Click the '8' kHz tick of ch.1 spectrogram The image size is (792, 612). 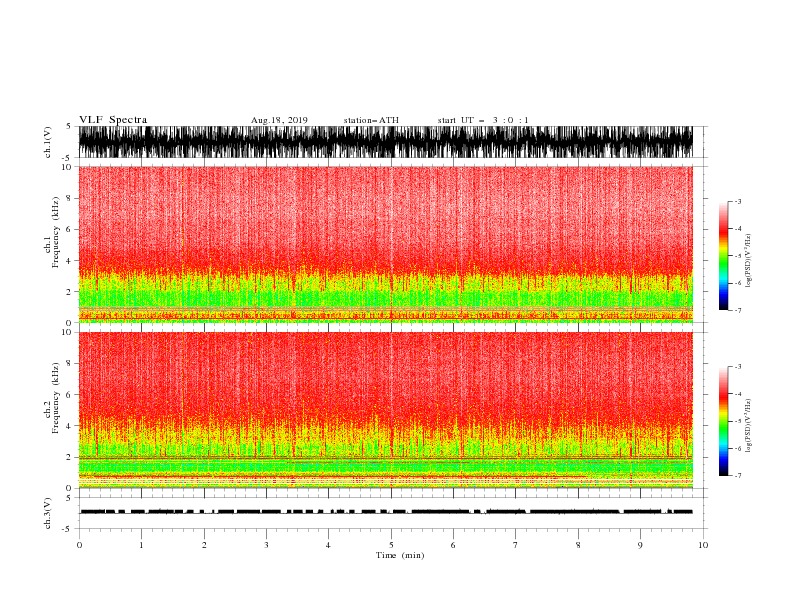tap(69, 198)
